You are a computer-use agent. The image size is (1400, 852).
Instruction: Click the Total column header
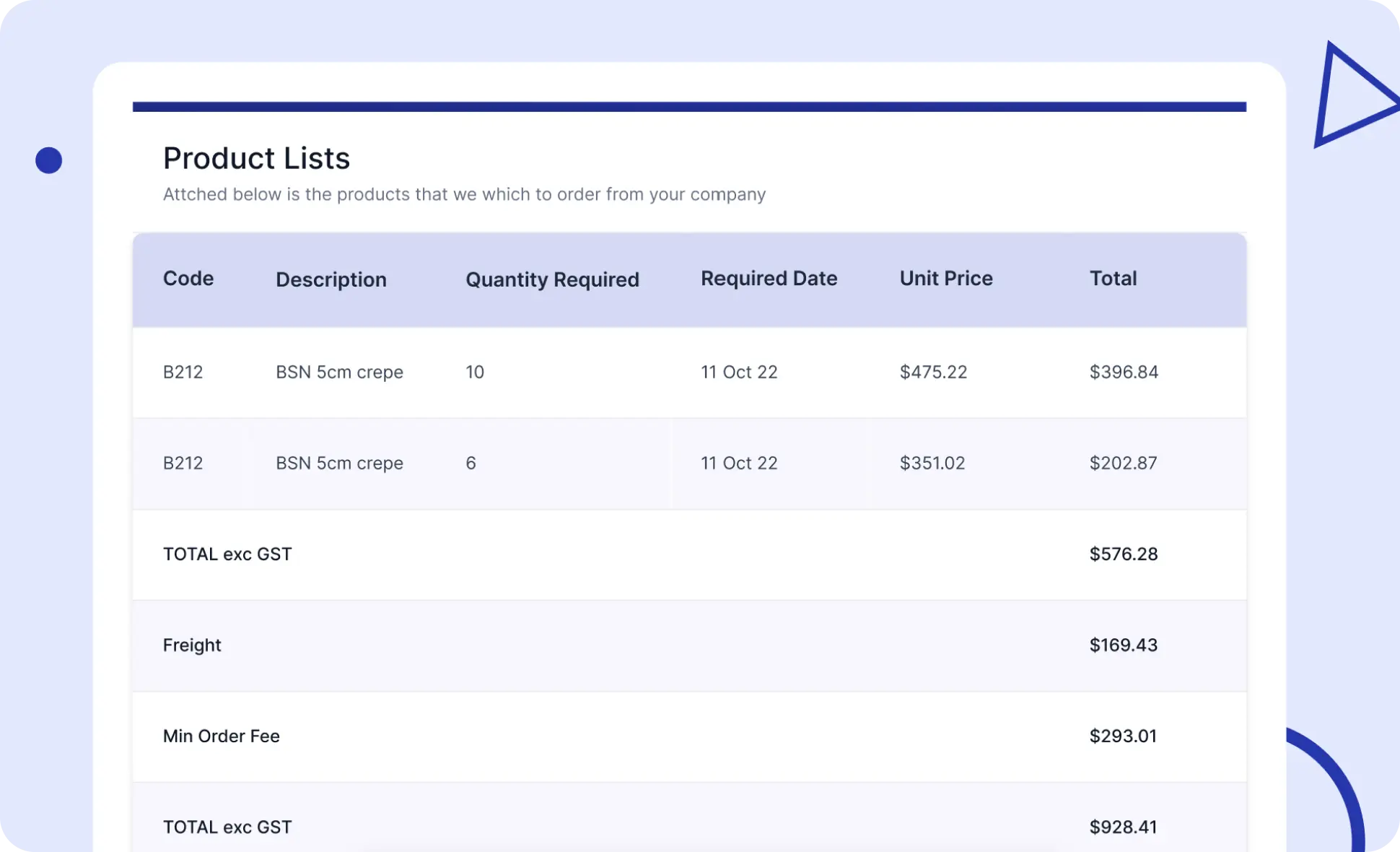(1113, 279)
